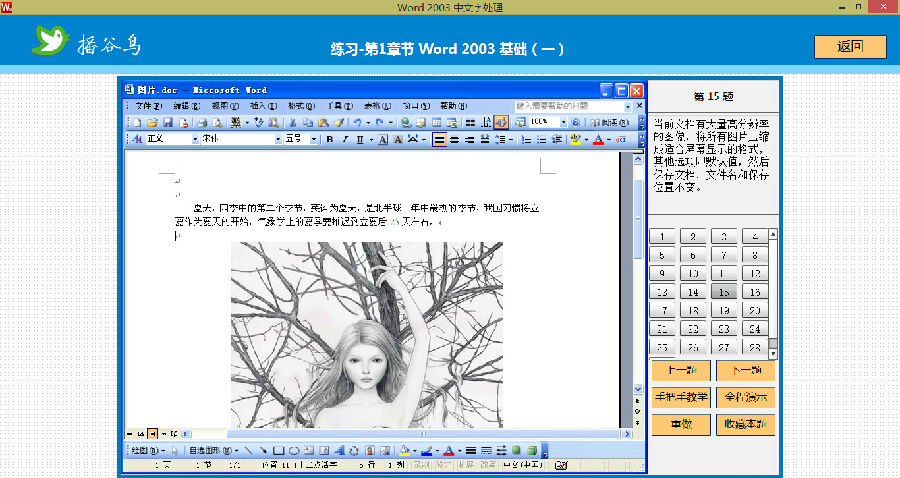Open the 自选图形 AutoShapes dropdown
900x478 pixels.
(x=214, y=450)
